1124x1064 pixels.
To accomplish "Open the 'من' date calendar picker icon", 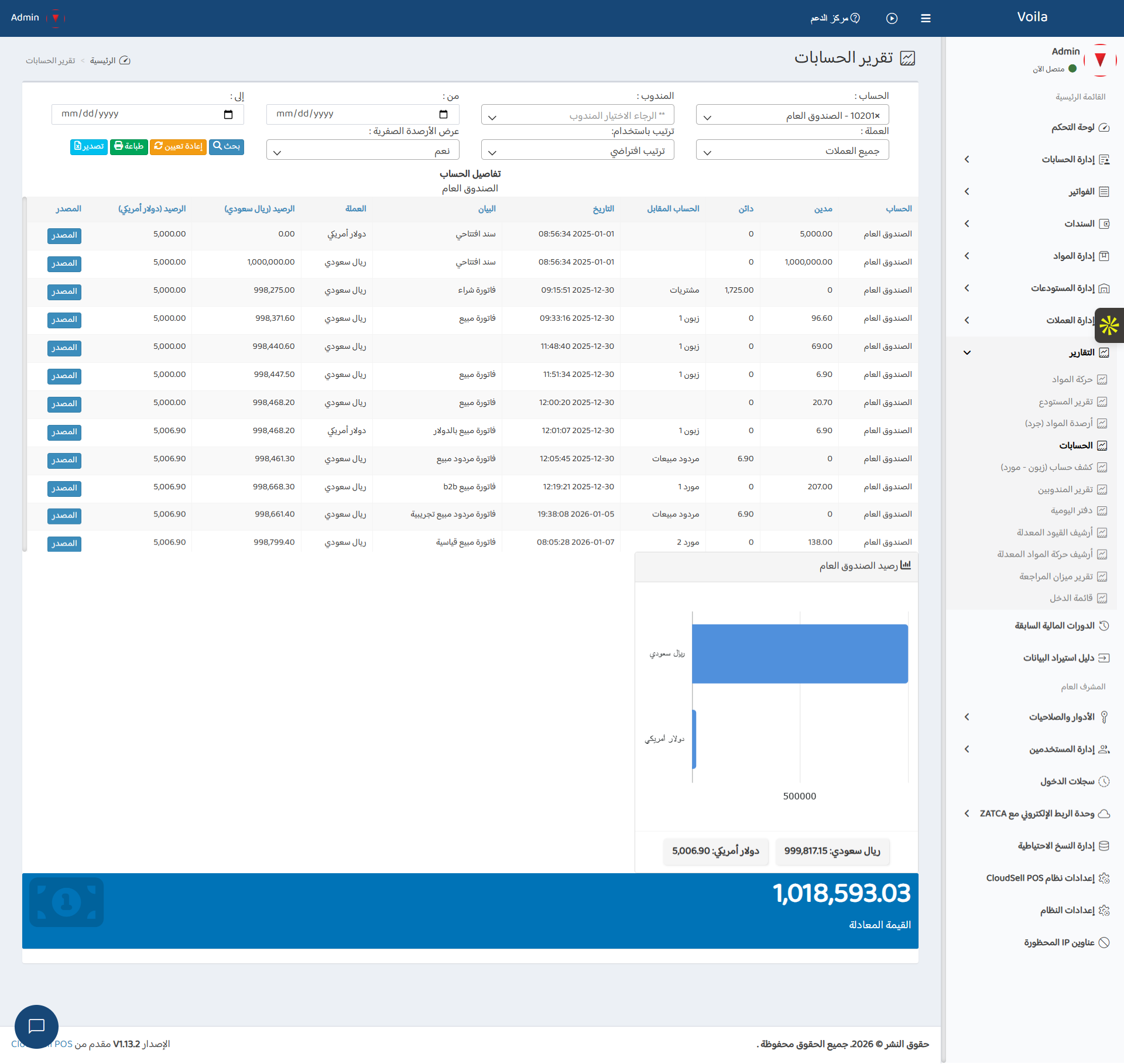I will click(x=443, y=114).
